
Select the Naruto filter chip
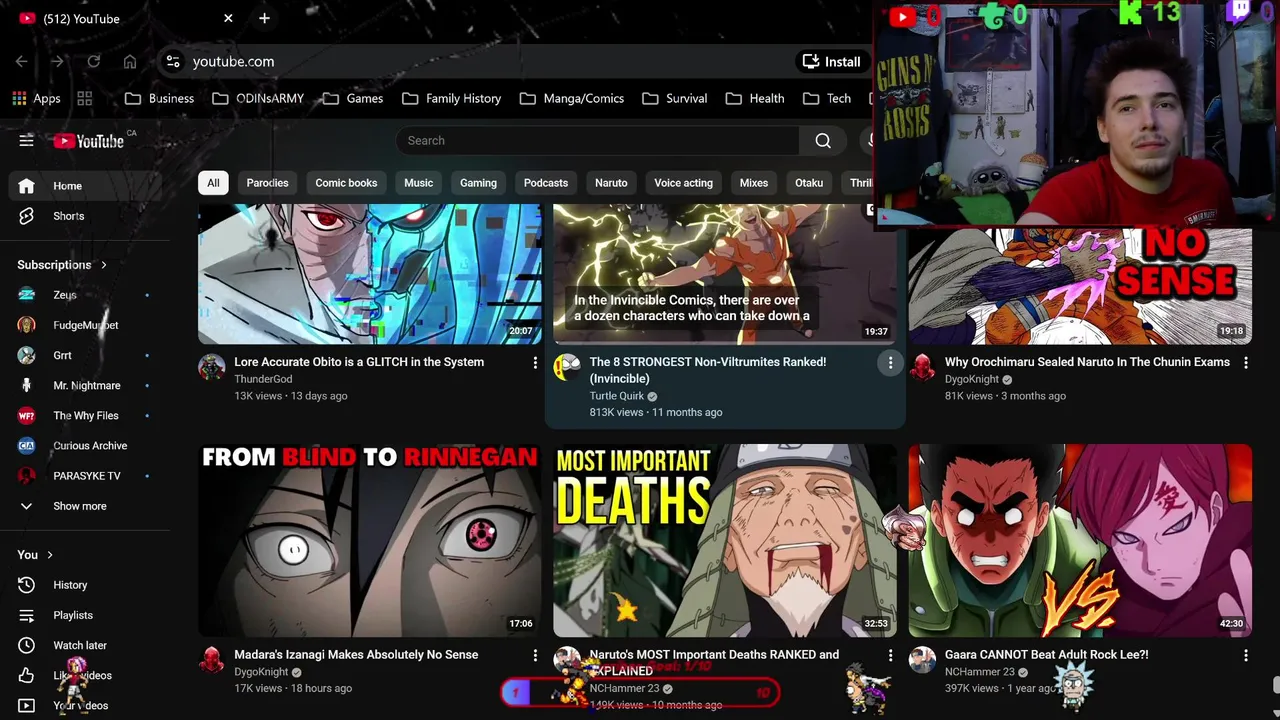[x=611, y=183]
